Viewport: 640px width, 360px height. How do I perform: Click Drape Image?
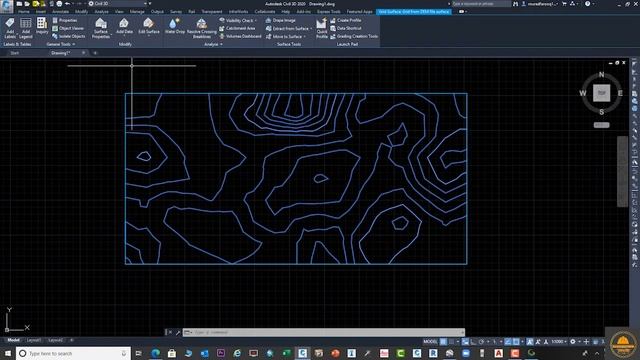281,20
